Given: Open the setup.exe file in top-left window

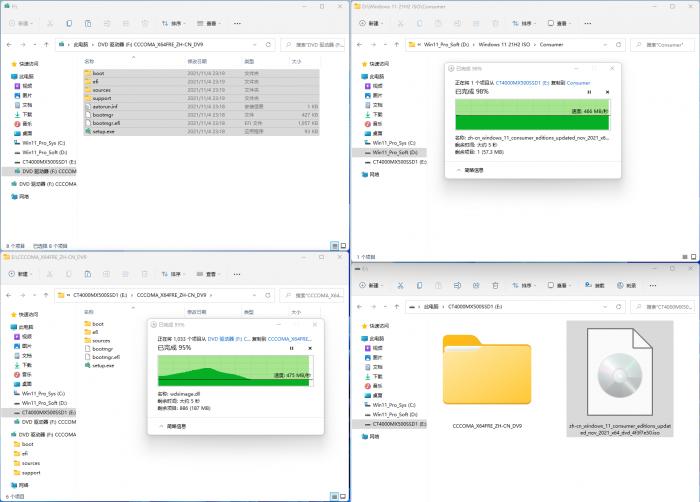Looking at the screenshot, I should click(x=105, y=130).
